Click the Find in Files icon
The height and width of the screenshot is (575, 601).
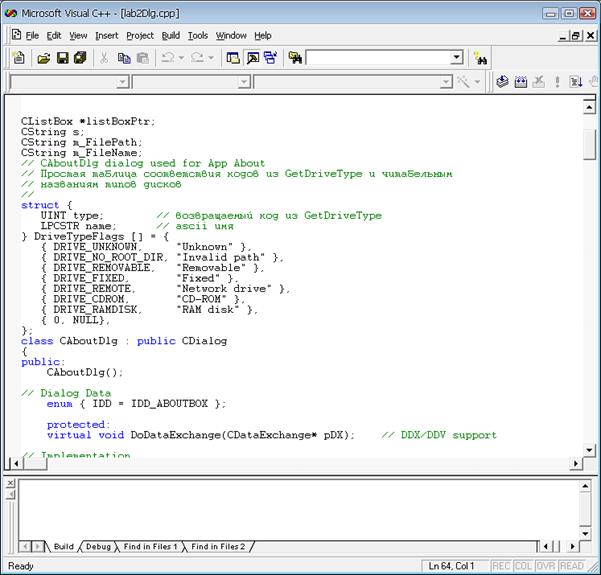pos(295,58)
